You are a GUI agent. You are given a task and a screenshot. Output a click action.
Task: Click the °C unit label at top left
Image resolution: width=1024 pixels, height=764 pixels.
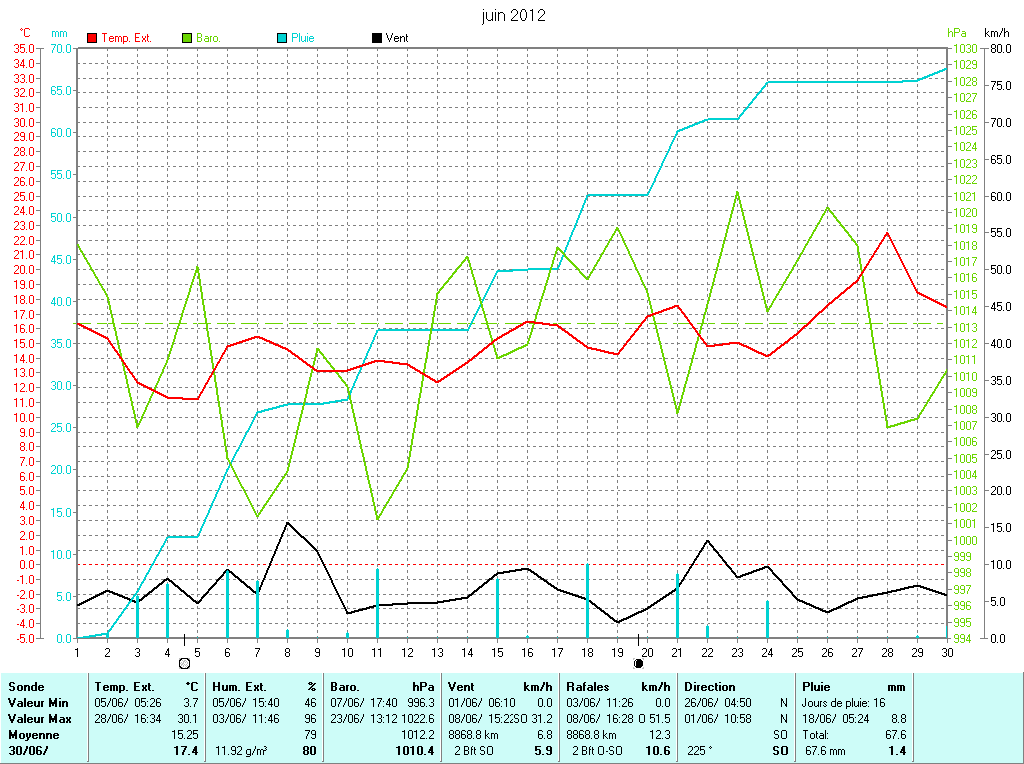click(25, 33)
